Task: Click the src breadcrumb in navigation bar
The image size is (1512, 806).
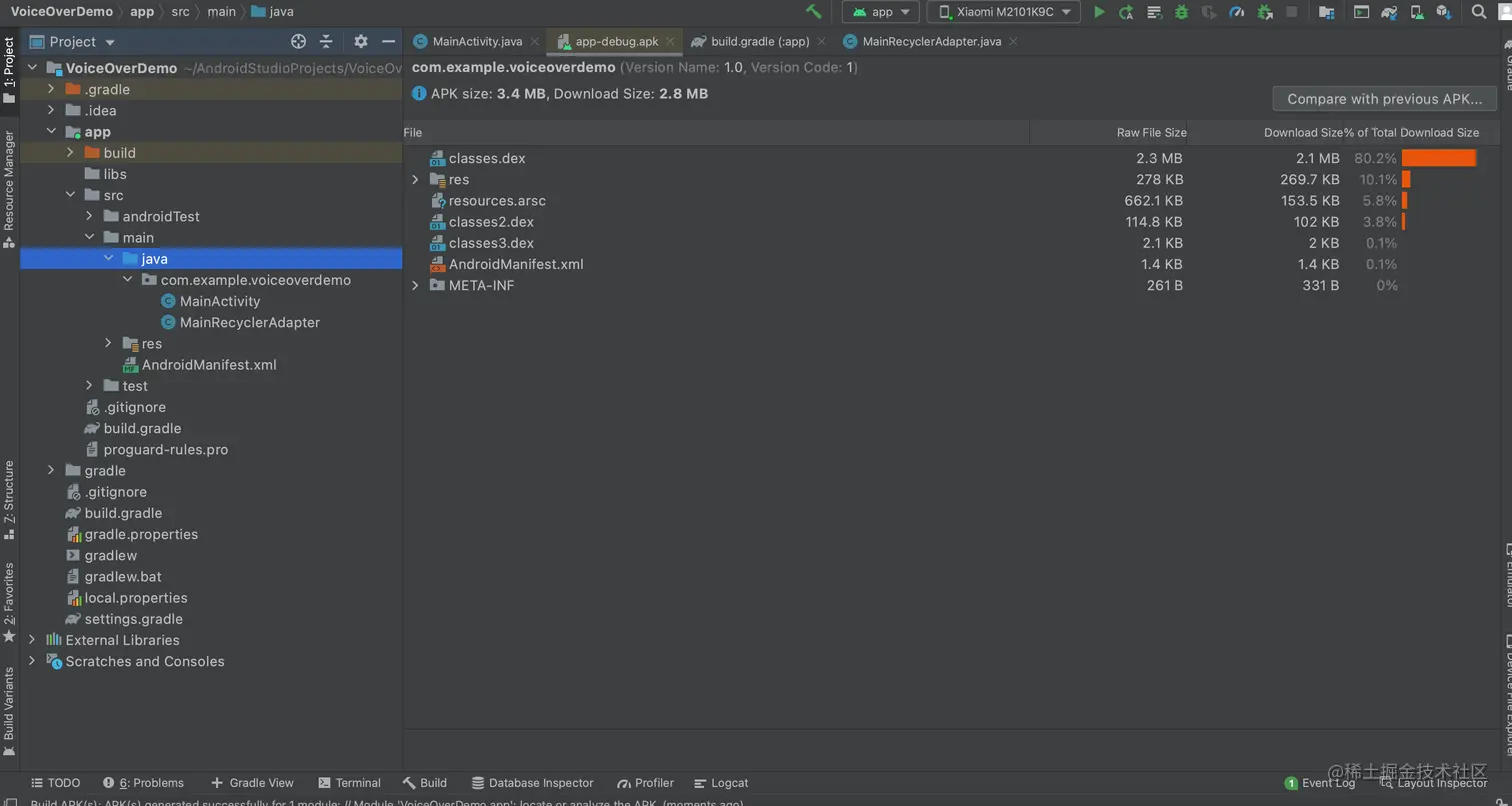Action: point(180,12)
